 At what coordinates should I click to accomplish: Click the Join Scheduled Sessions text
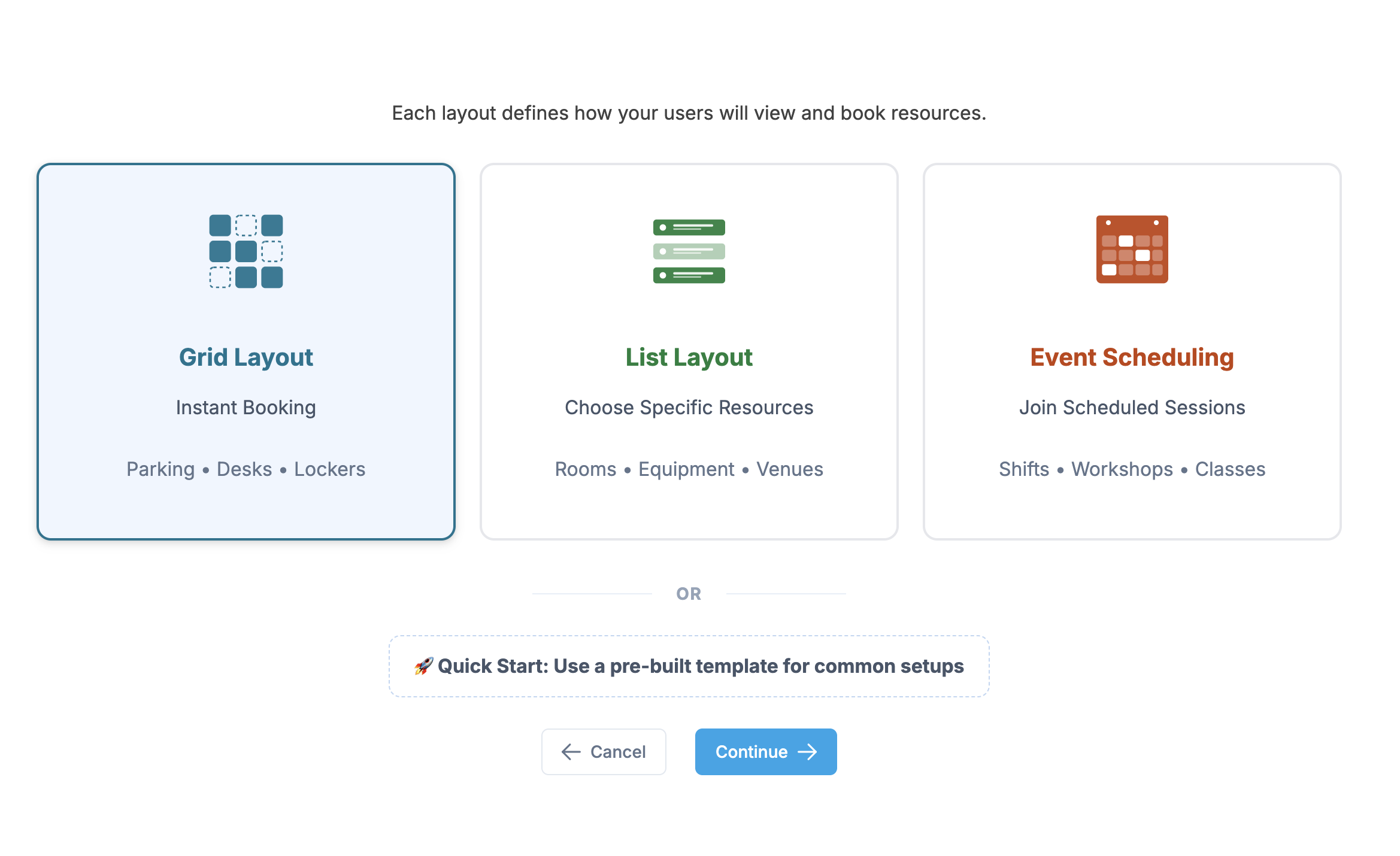(1132, 408)
